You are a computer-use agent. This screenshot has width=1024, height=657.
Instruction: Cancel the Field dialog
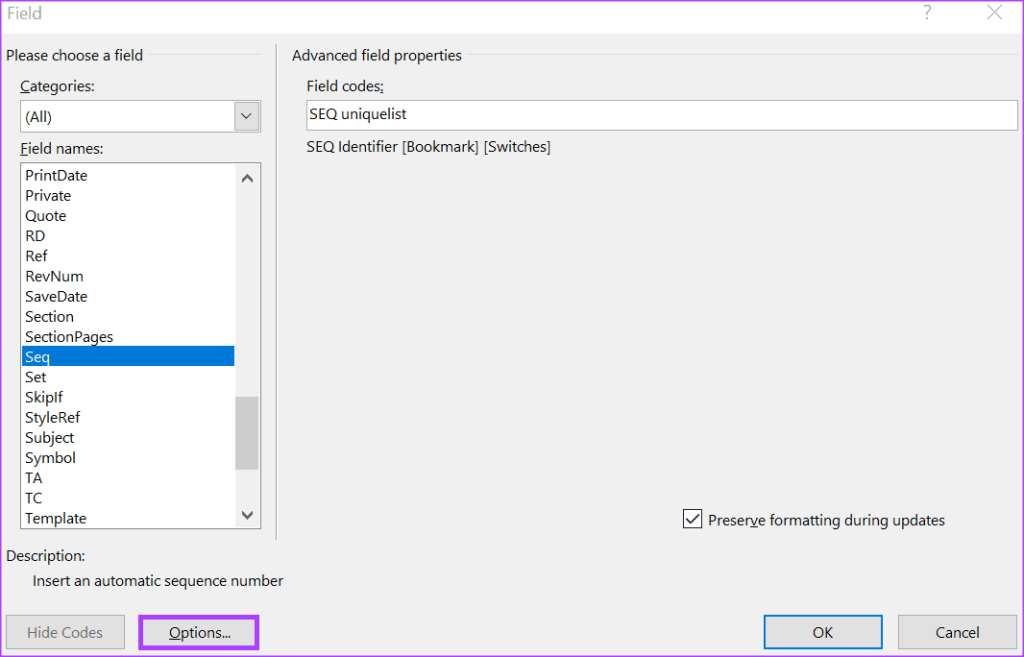(x=957, y=632)
